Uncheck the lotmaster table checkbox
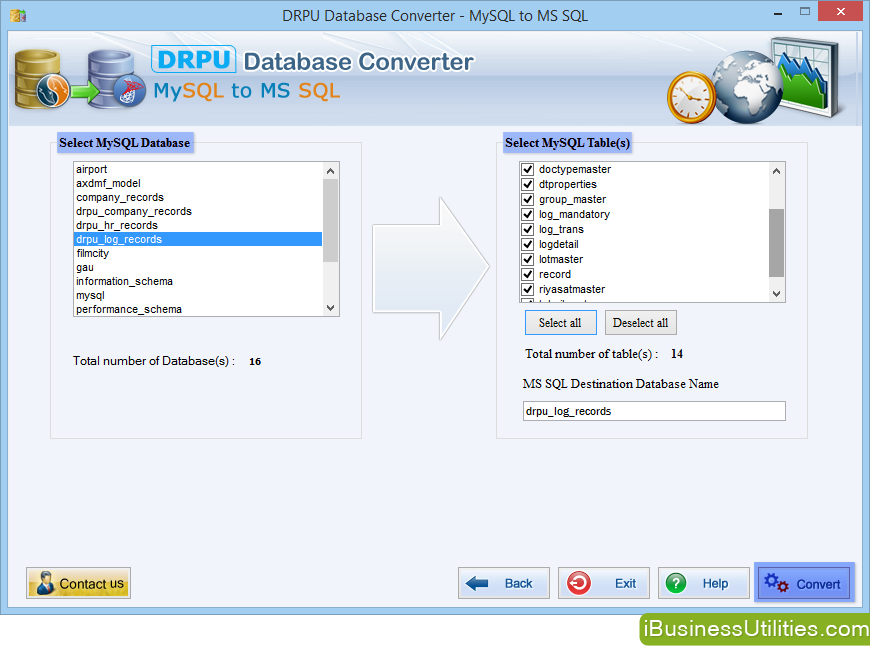Image resolution: width=870 pixels, height=650 pixels. [x=528, y=259]
